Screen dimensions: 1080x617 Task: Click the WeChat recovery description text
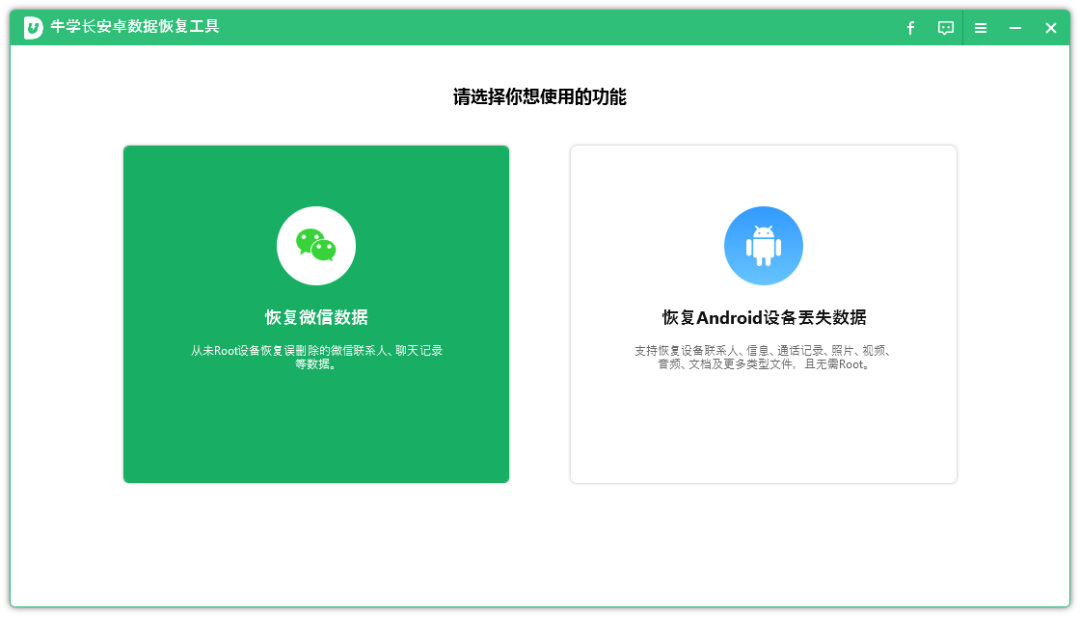[316, 357]
